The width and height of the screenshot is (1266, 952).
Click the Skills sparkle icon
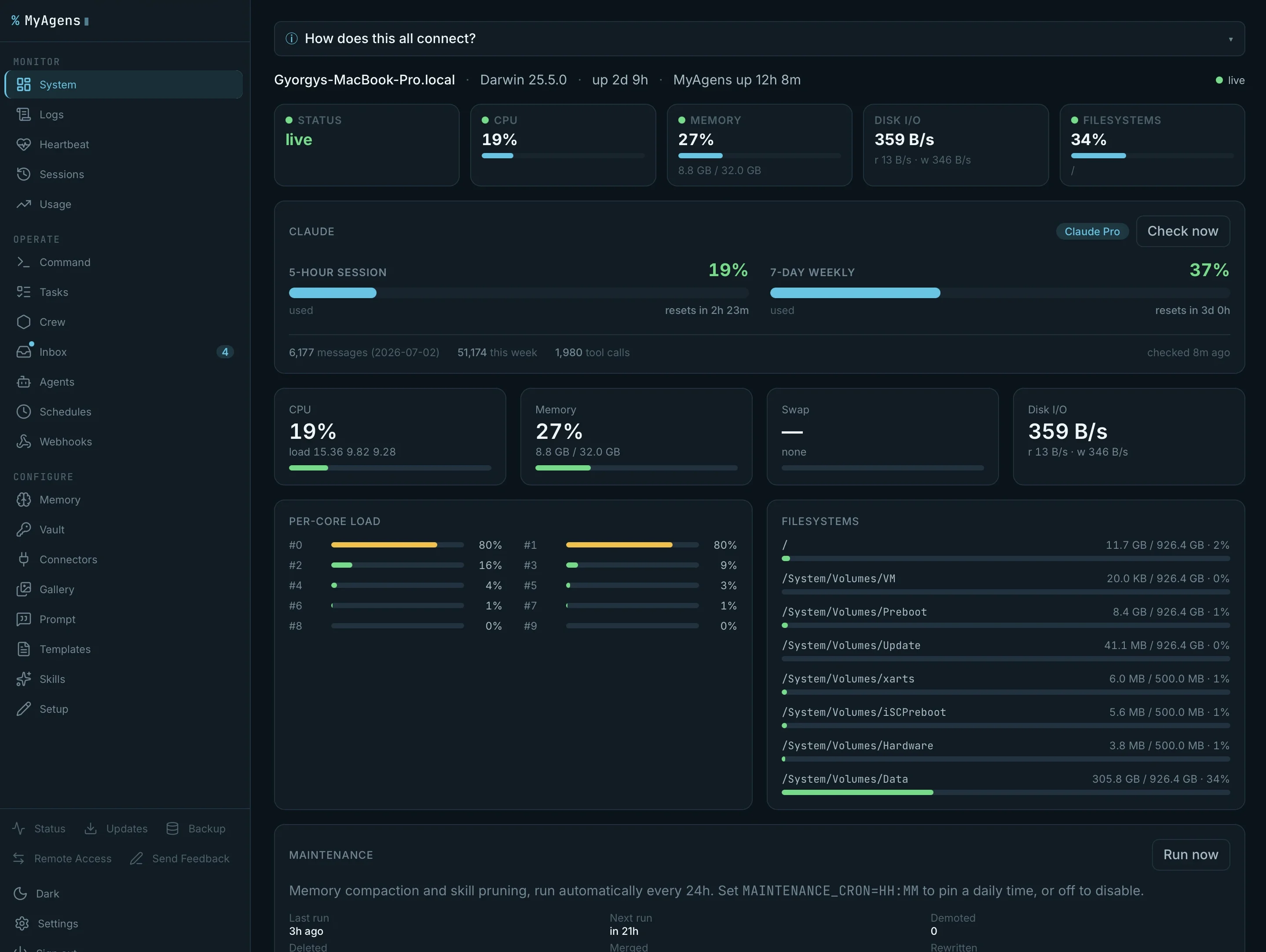tap(23, 679)
